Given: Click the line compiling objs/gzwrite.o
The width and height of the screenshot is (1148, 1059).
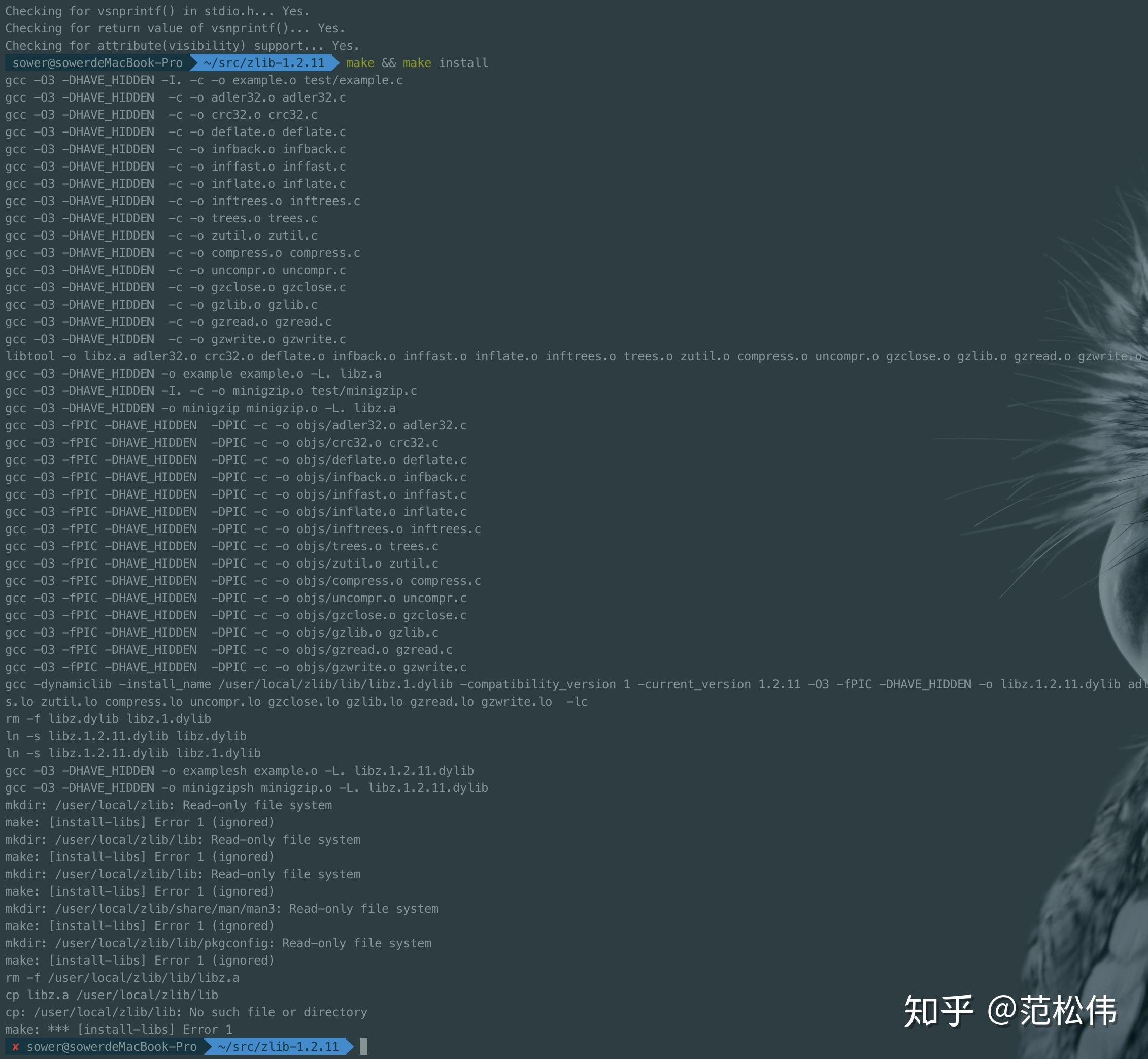Looking at the screenshot, I should 236,667.
